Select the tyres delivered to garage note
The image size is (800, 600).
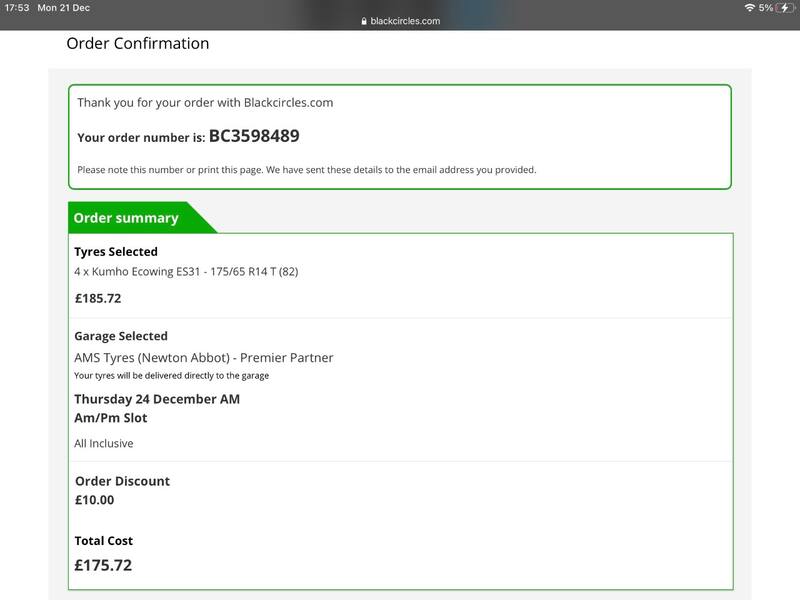point(171,376)
